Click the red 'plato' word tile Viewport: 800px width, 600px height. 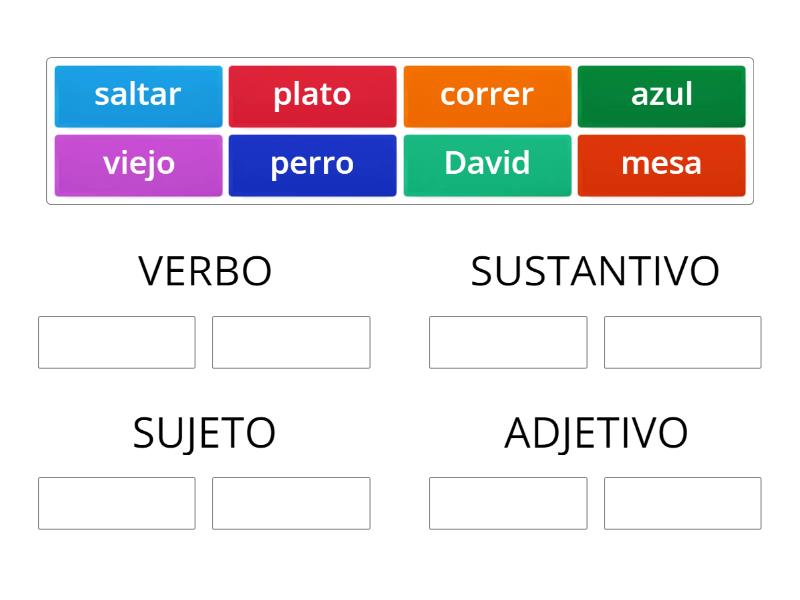(x=313, y=95)
